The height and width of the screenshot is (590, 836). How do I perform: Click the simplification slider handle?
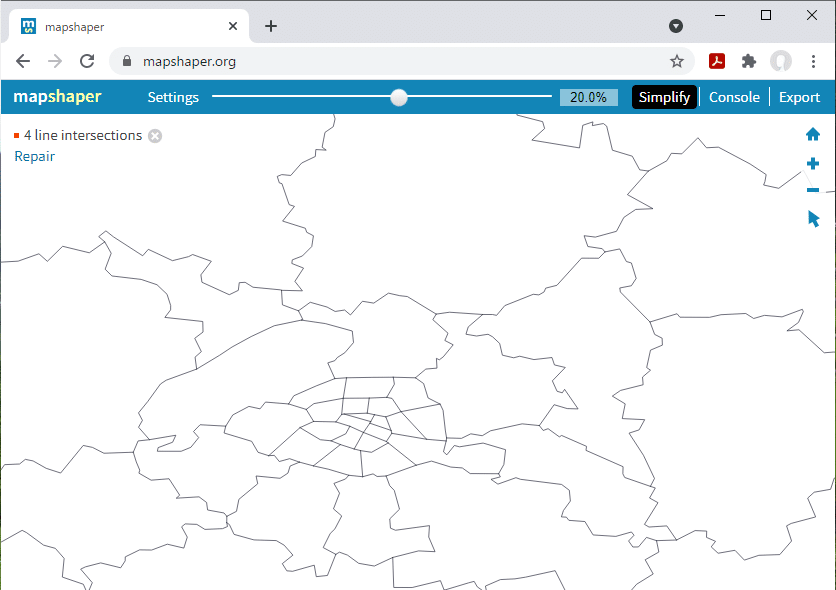(x=399, y=97)
